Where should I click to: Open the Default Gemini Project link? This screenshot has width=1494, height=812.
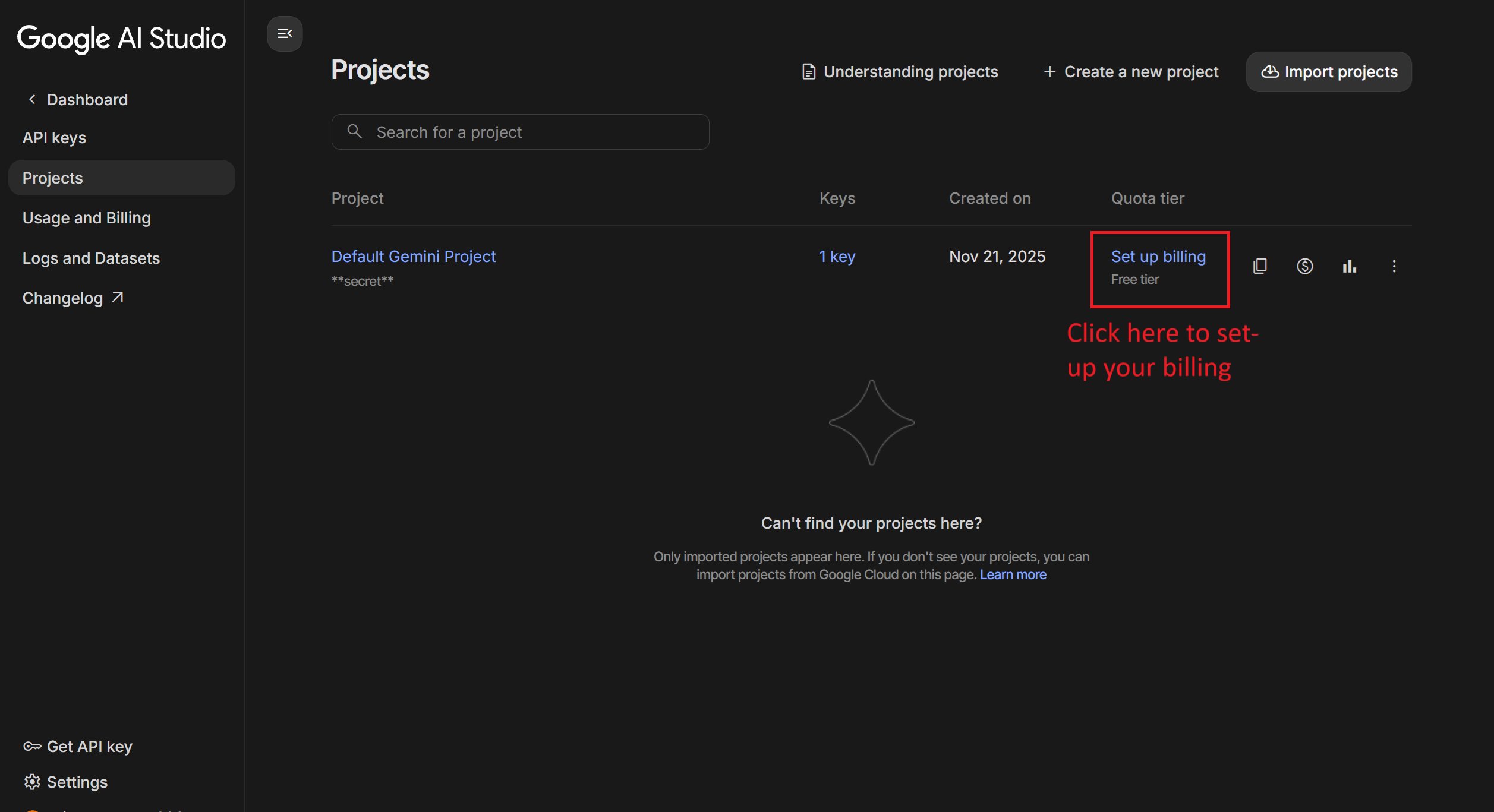point(414,257)
